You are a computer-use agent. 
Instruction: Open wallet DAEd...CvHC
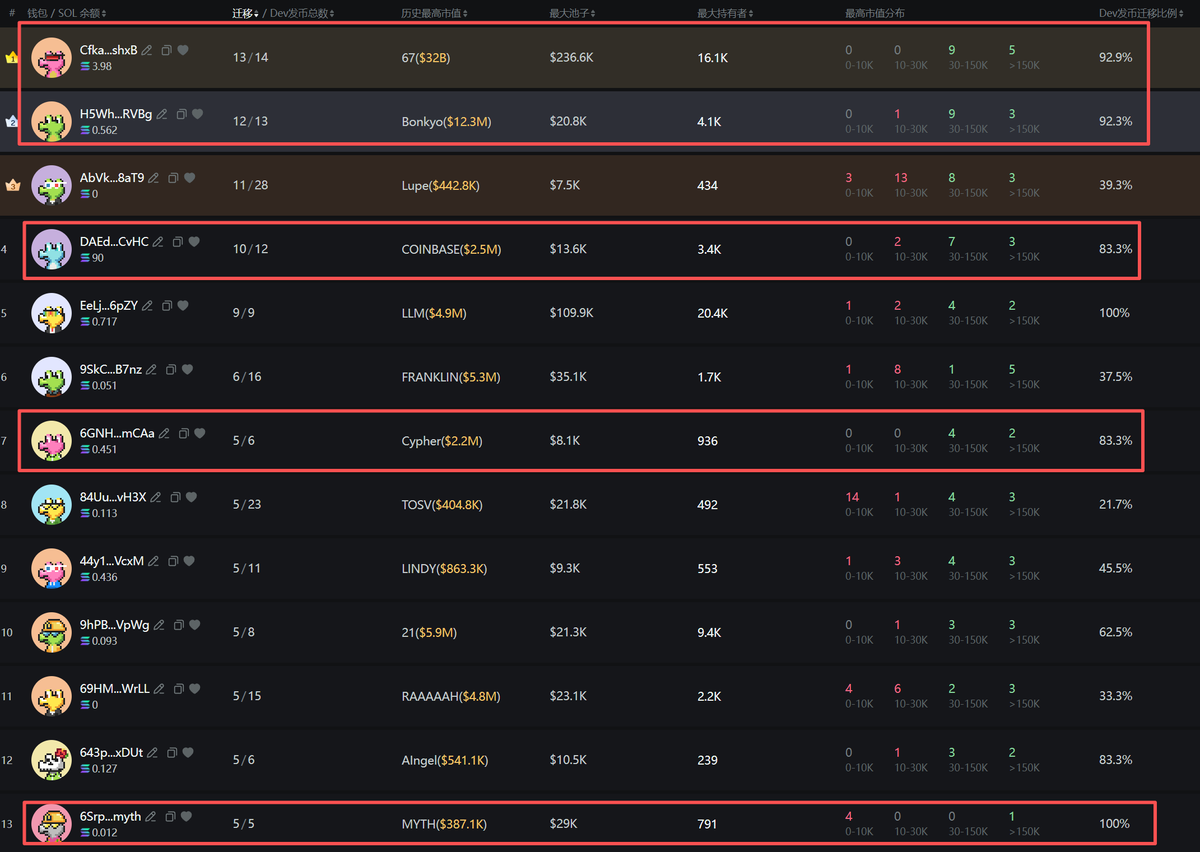[114, 242]
